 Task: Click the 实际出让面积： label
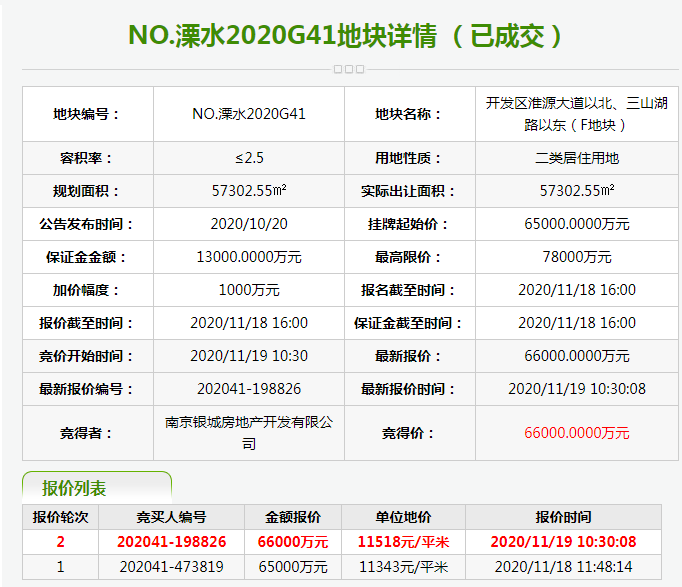408,191
